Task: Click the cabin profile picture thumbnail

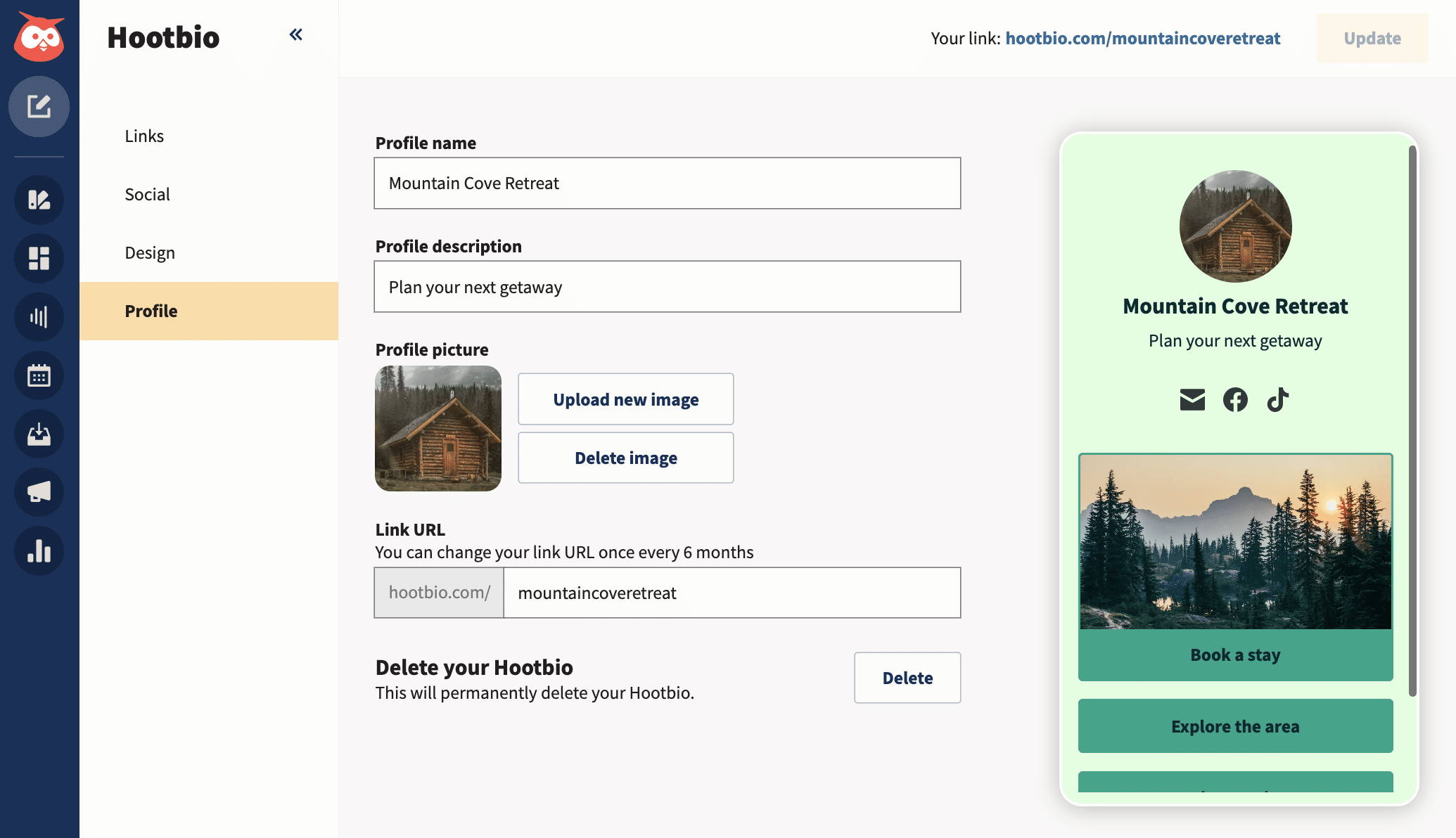Action: coord(438,428)
